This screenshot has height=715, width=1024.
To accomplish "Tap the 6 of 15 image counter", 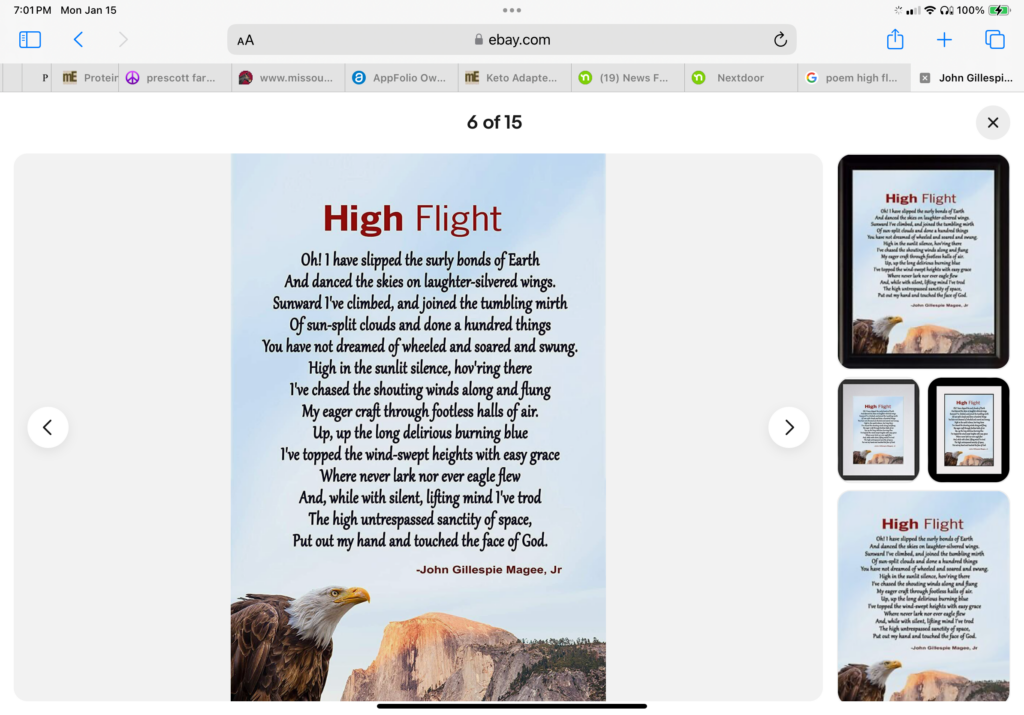I will coord(494,122).
